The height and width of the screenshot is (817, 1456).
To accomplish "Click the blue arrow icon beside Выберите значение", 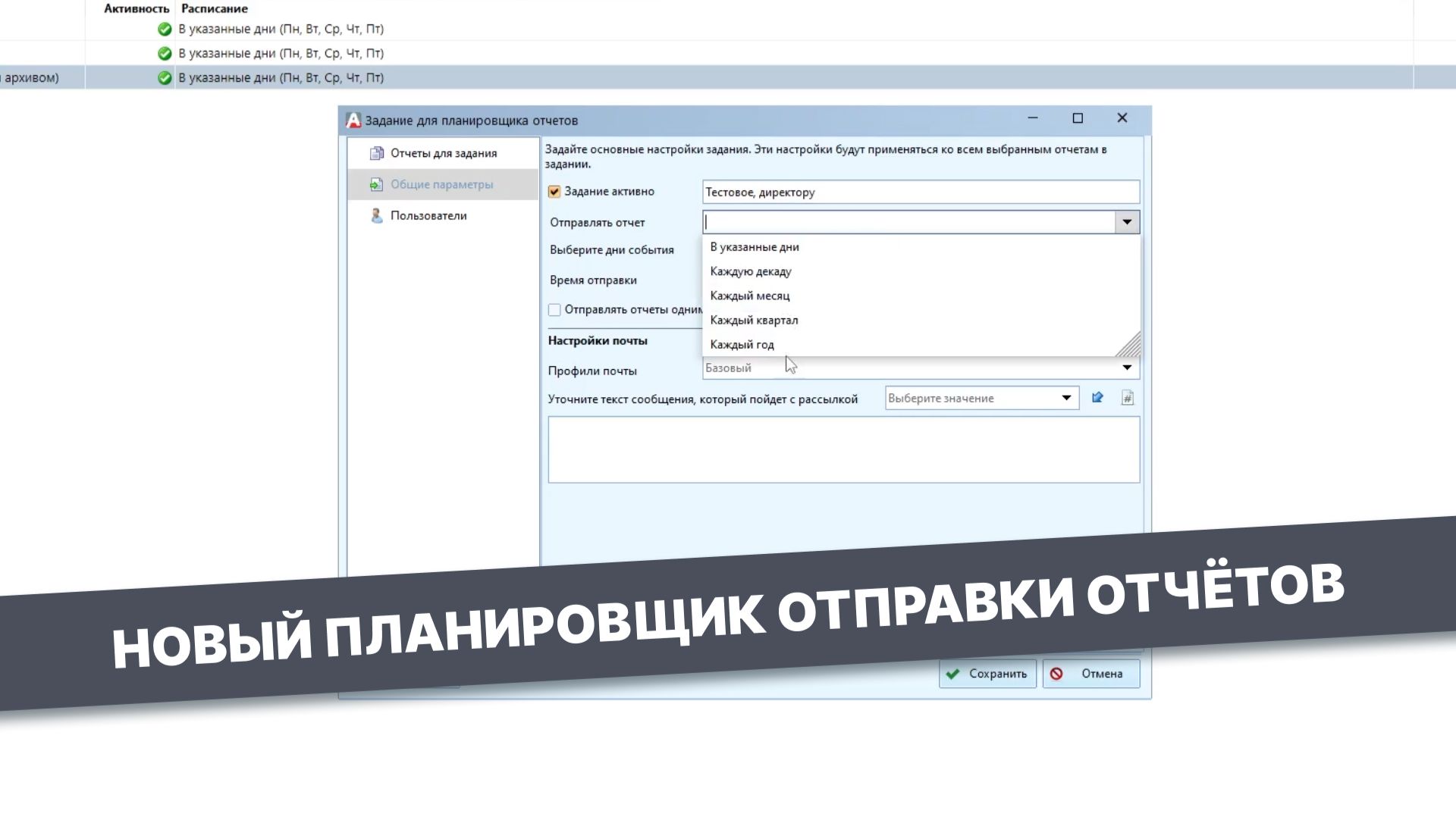I will (x=1097, y=396).
